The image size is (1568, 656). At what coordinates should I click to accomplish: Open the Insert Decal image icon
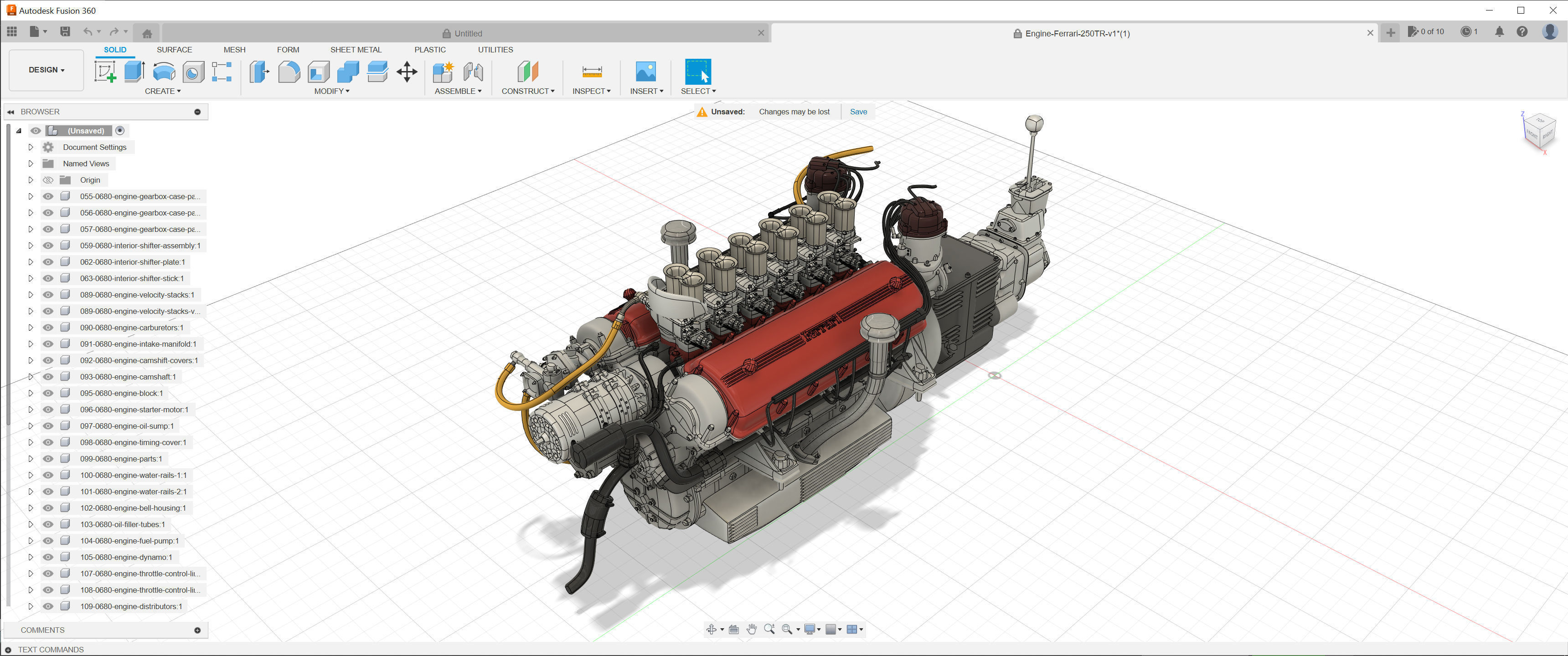[645, 72]
